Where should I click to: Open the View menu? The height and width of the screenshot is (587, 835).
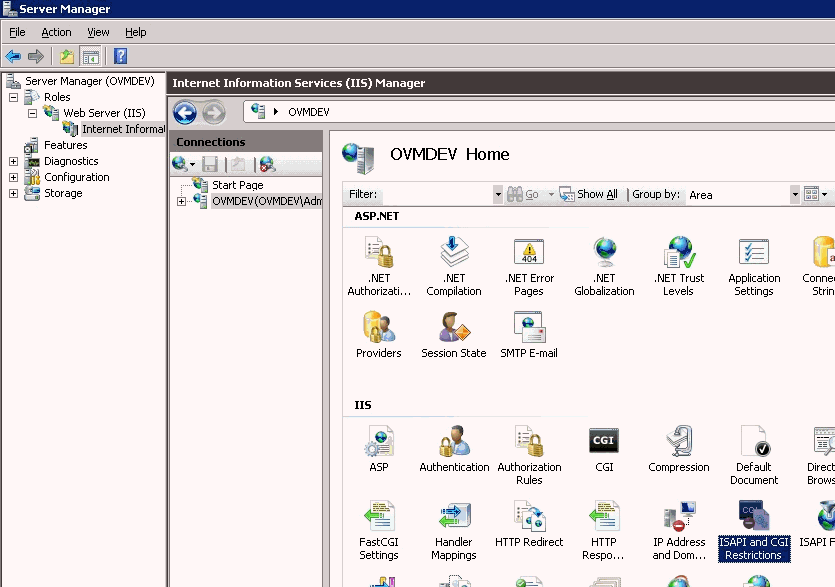pos(97,32)
